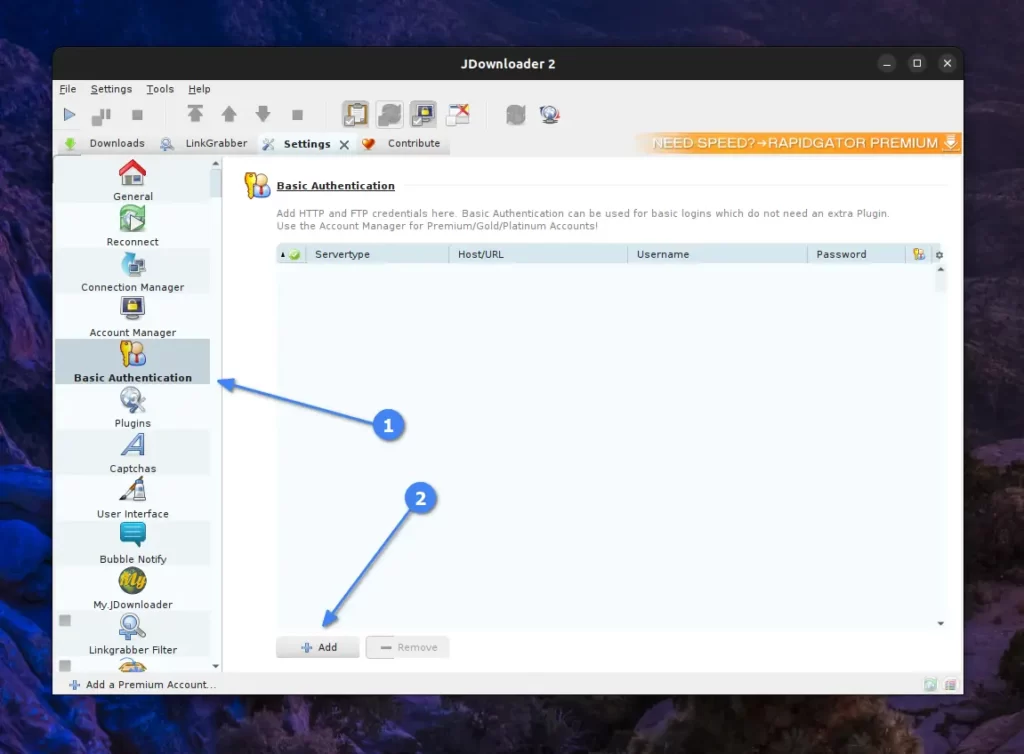Image resolution: width=1024 pixels, height=754 pixels.
Task: Click the sidebar scroll down arrow
Action: point(216,667)
